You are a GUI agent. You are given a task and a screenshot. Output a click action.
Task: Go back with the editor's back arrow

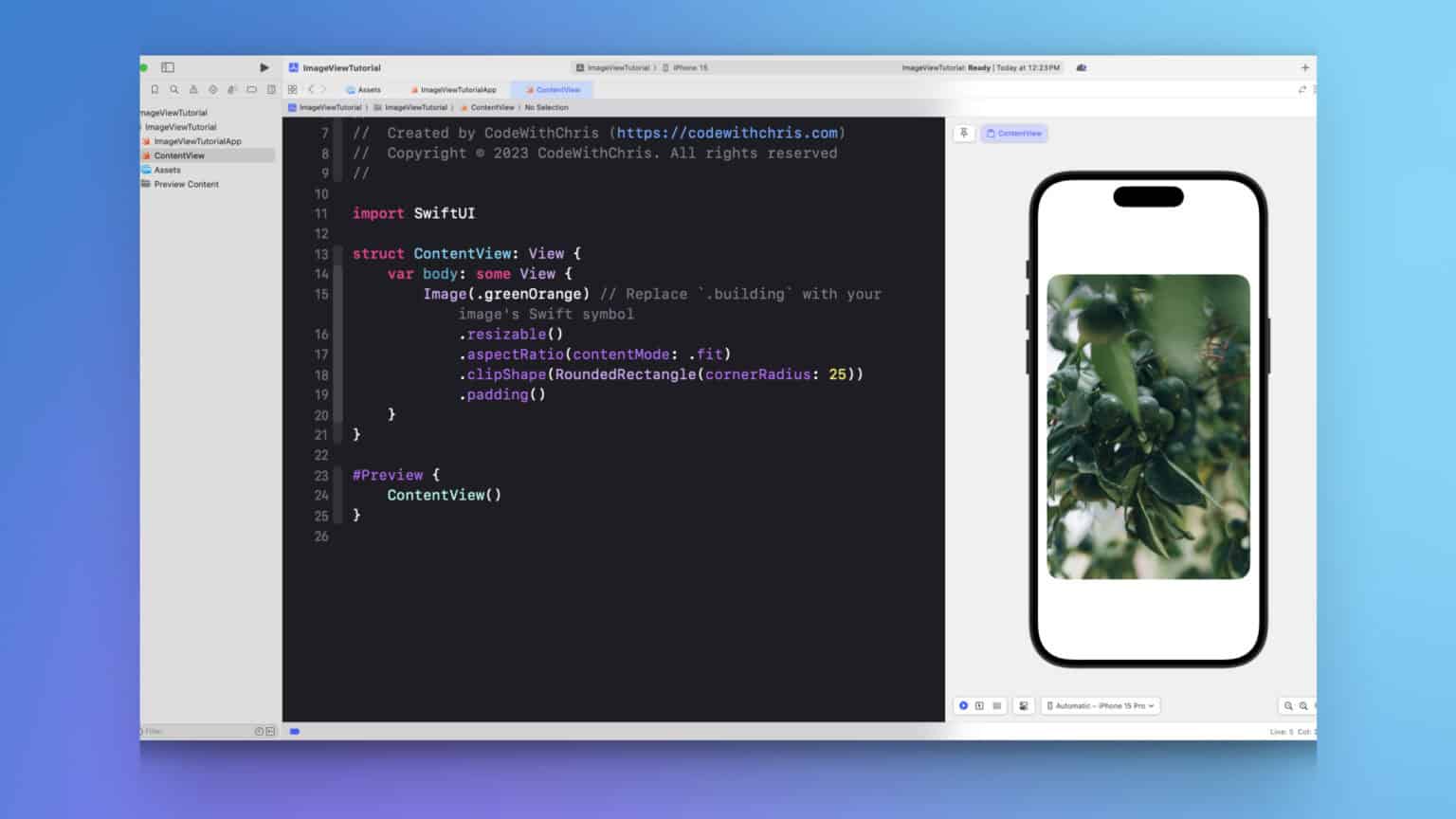coord(311,90)
